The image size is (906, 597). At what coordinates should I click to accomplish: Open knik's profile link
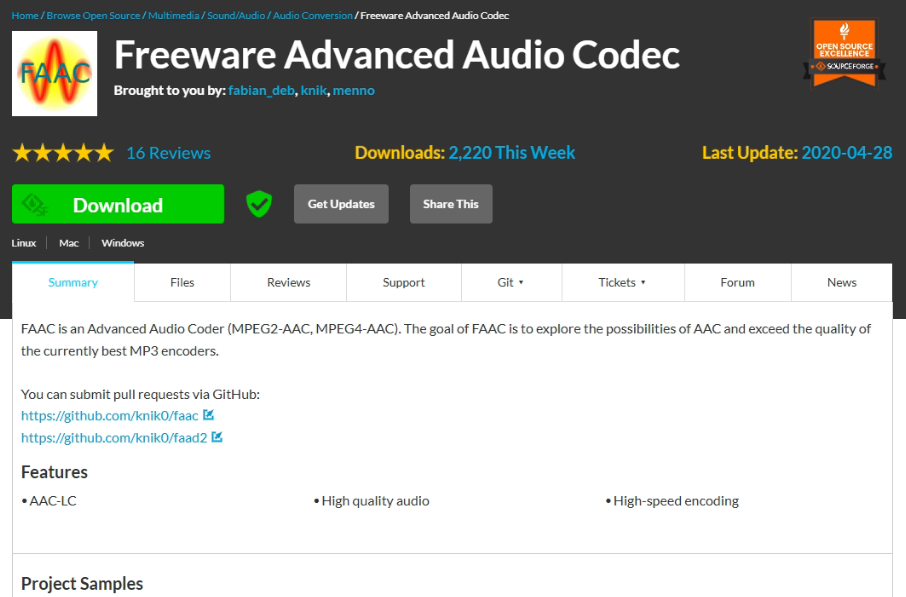[x=314, y=91]
